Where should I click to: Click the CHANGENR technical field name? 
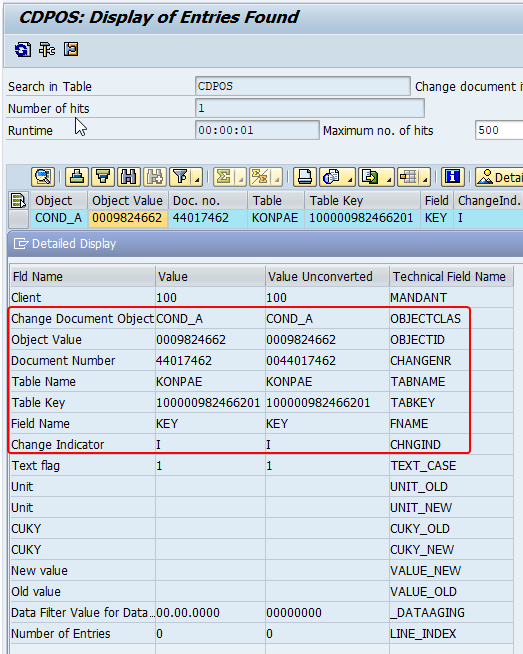pos(420,361)
